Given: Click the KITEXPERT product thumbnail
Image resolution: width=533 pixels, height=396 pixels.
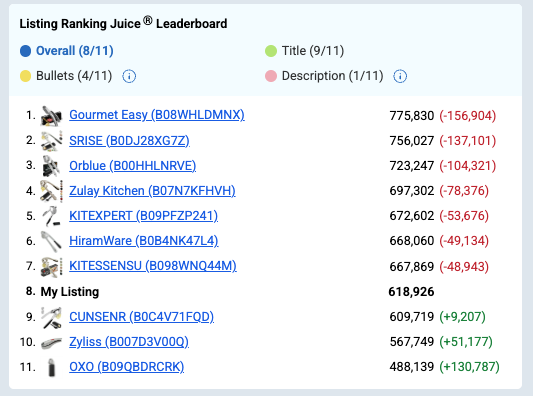Looking at the screenshot, I should click(x=51, y=216).
